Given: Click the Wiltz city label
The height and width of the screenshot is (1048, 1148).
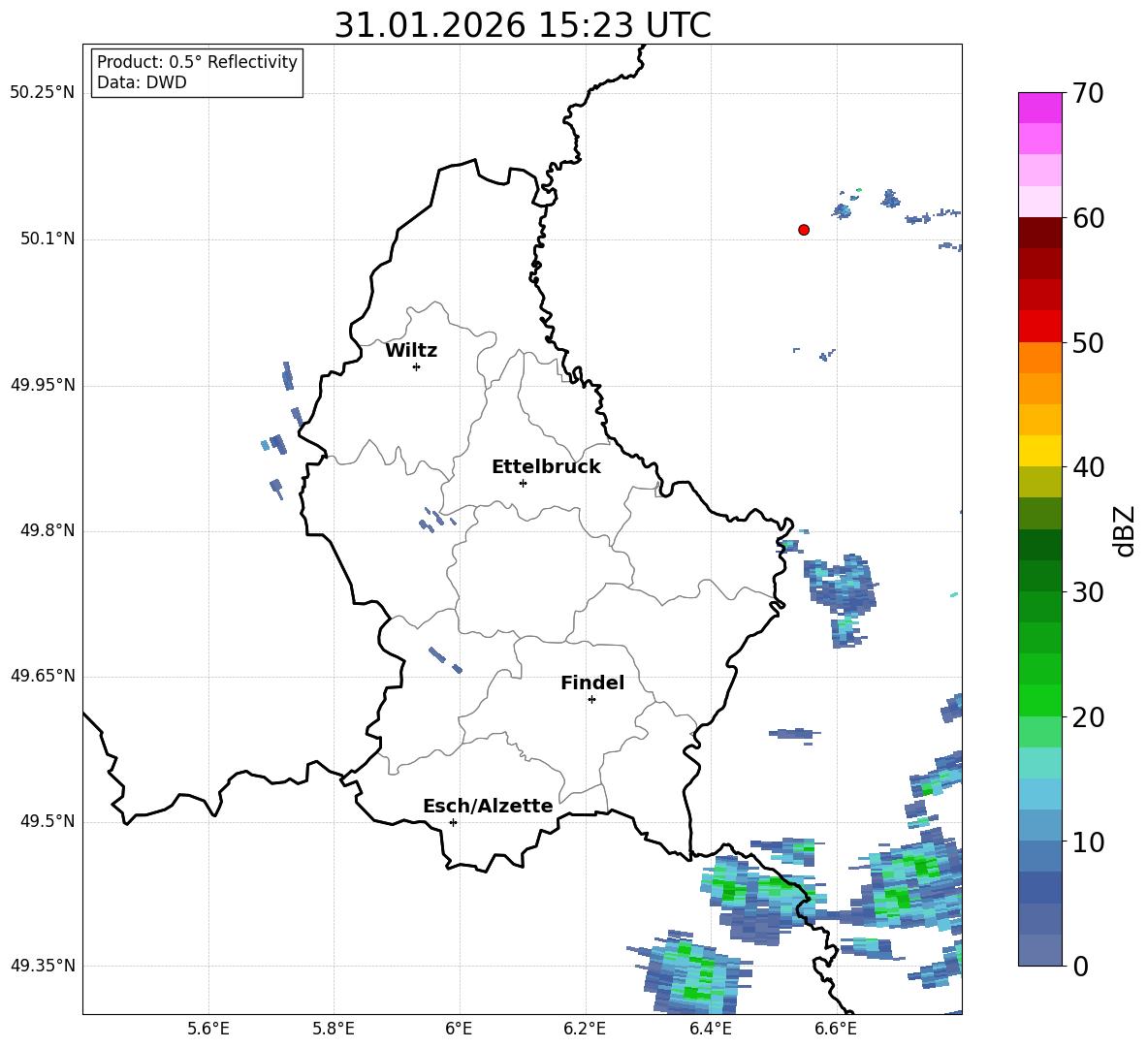Looking at the screenshot, I should point(411,351).
